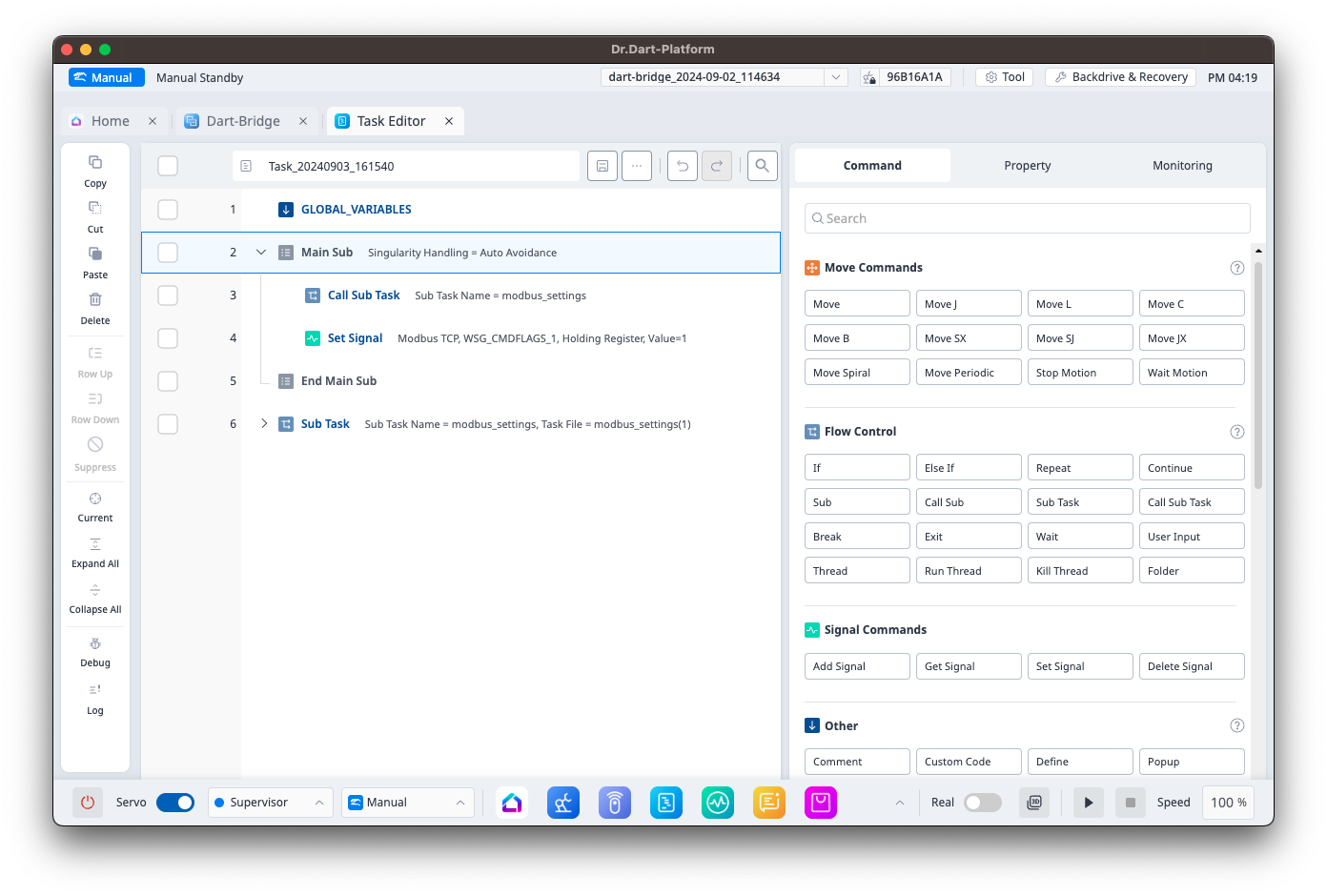This screenshot has height=896, width=1327.
Task: Click the Expand All icon
Action: [x=95, y=545]
